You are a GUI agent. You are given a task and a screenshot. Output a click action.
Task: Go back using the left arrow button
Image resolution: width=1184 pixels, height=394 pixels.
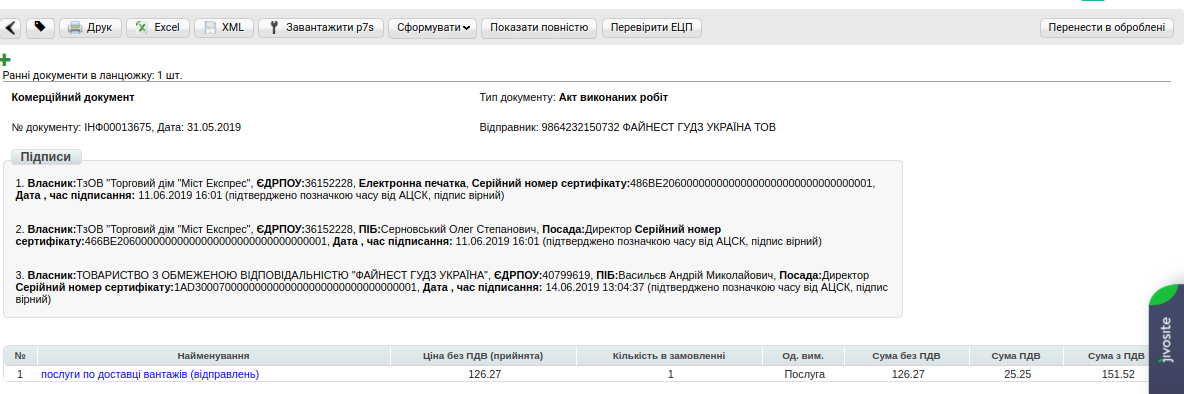11,28
